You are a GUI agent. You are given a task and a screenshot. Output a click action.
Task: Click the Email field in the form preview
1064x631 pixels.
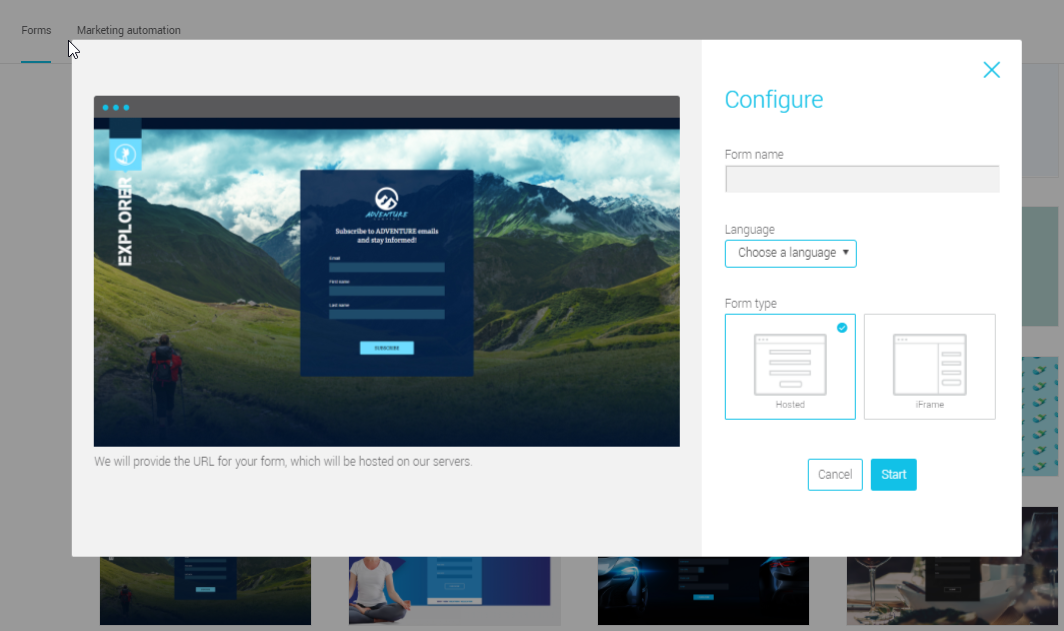click(386, 267)
